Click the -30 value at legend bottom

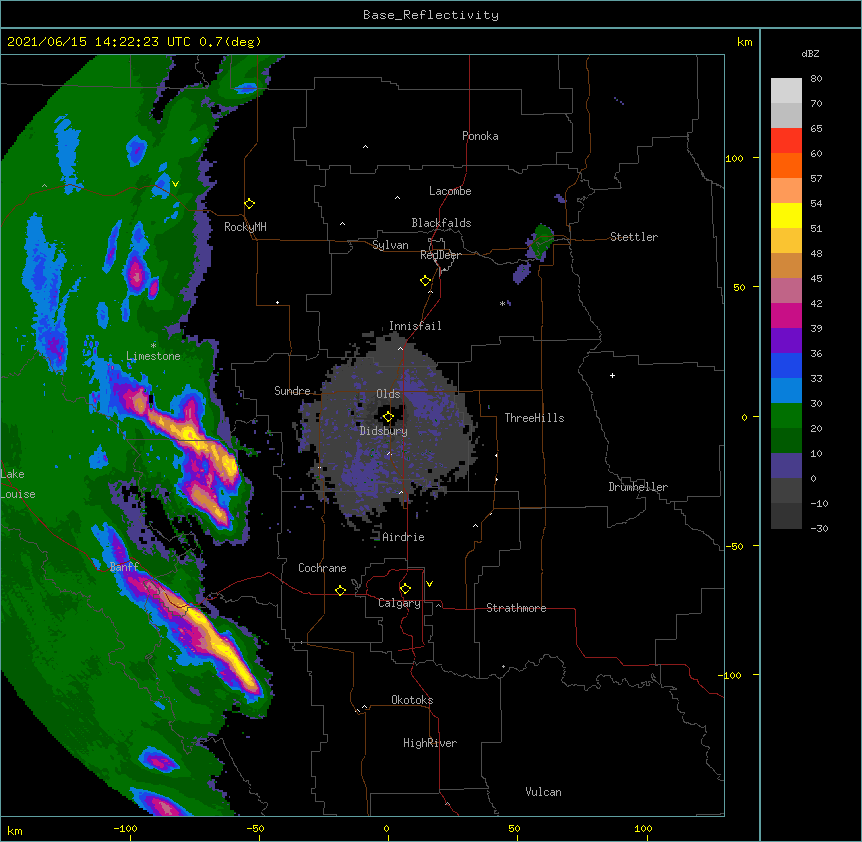[x=819, y=528]
